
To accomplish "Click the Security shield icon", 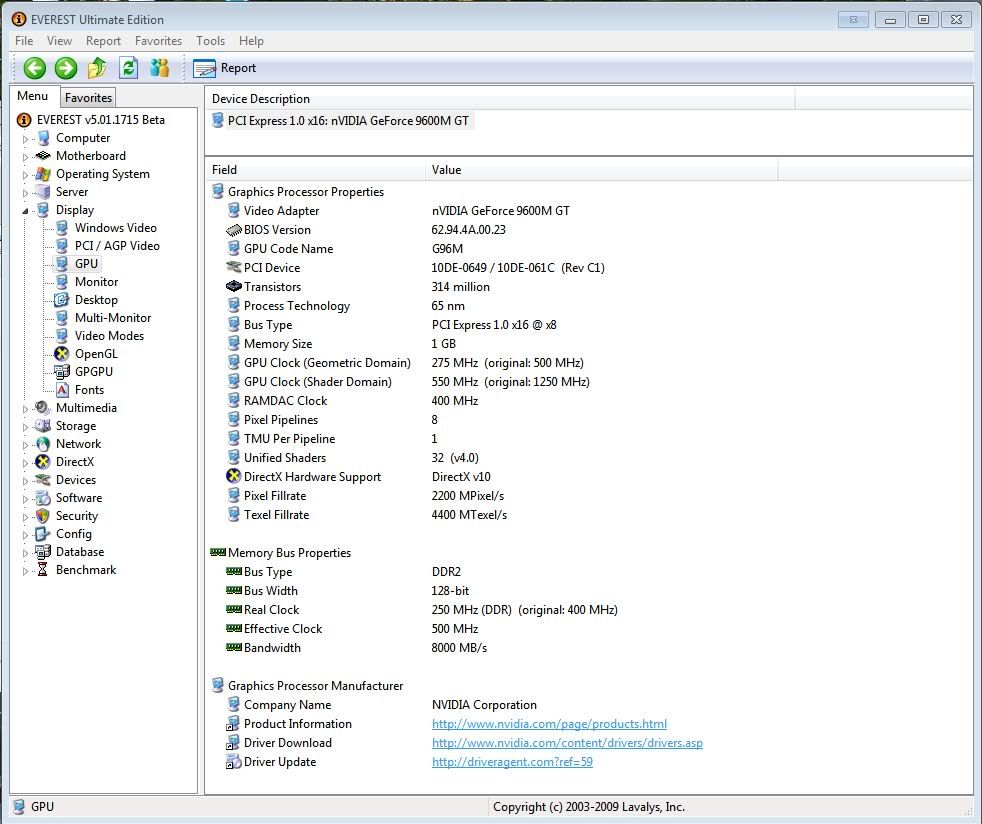I will click(43, 516).
